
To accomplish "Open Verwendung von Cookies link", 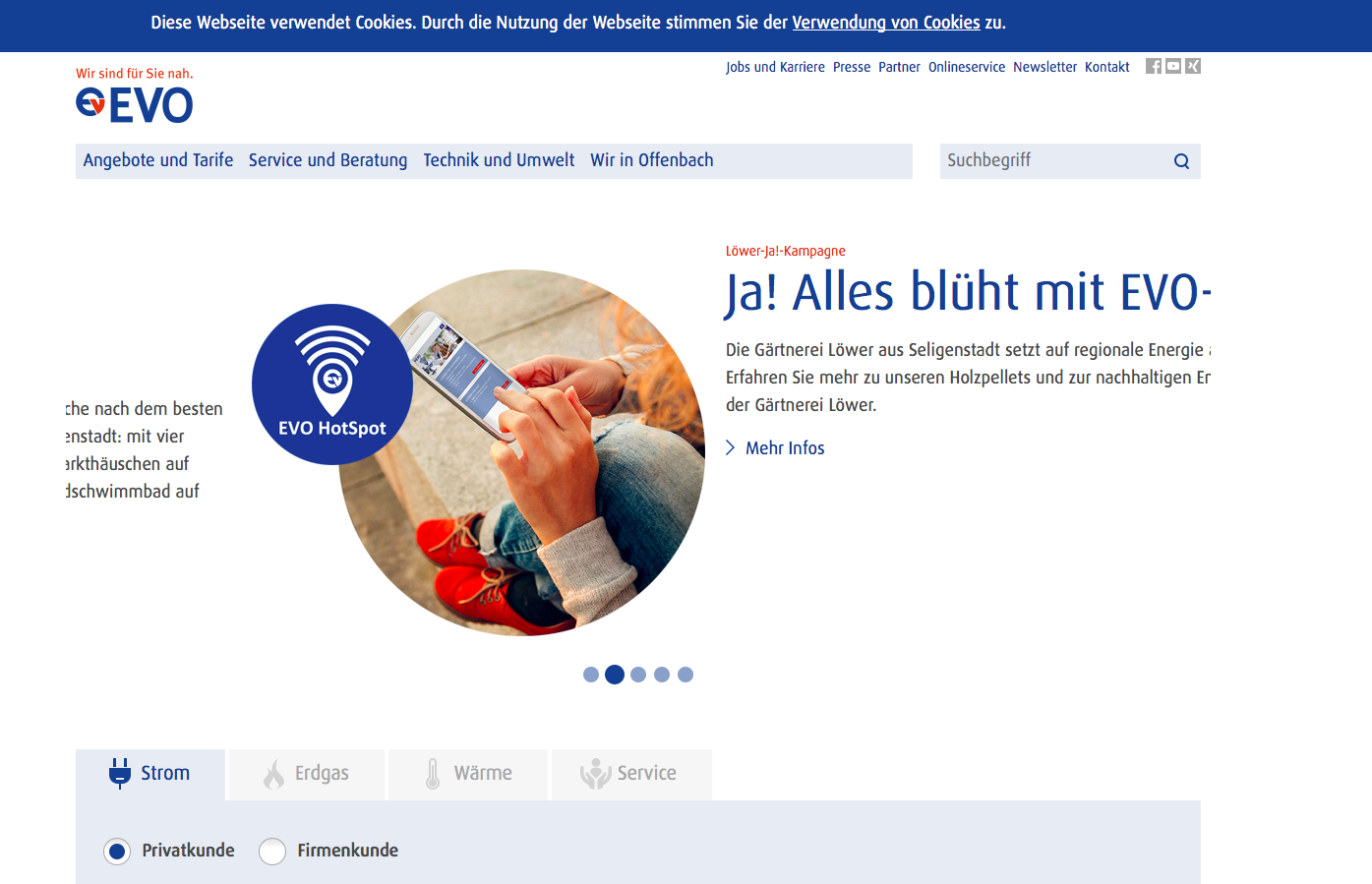I will pos(886,23).
